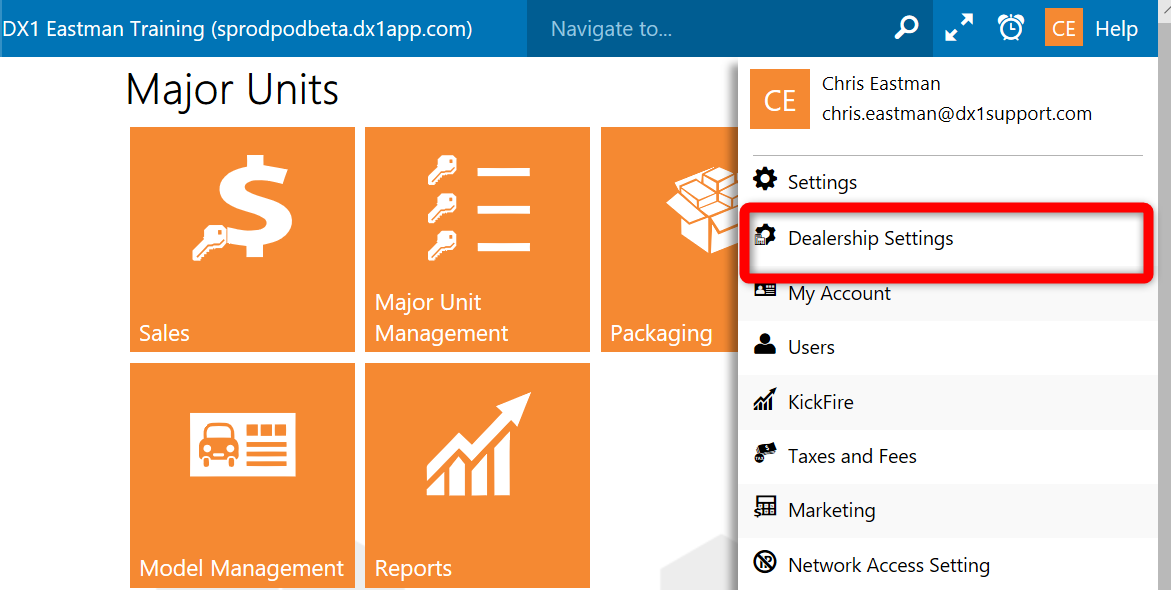Click the KickFire chart icon
This screenshot has height=590, width=1171.
tap(765, 400)
